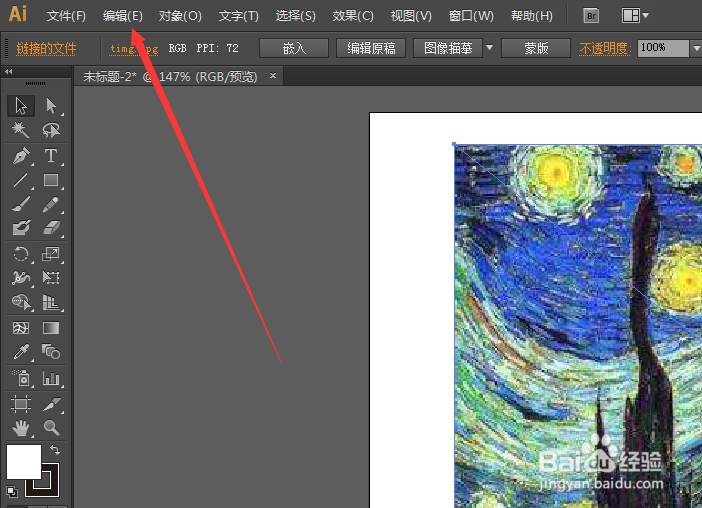Open the 选择(S) menu
This screenshot has width=702, height=508.
tap(295, 16)
